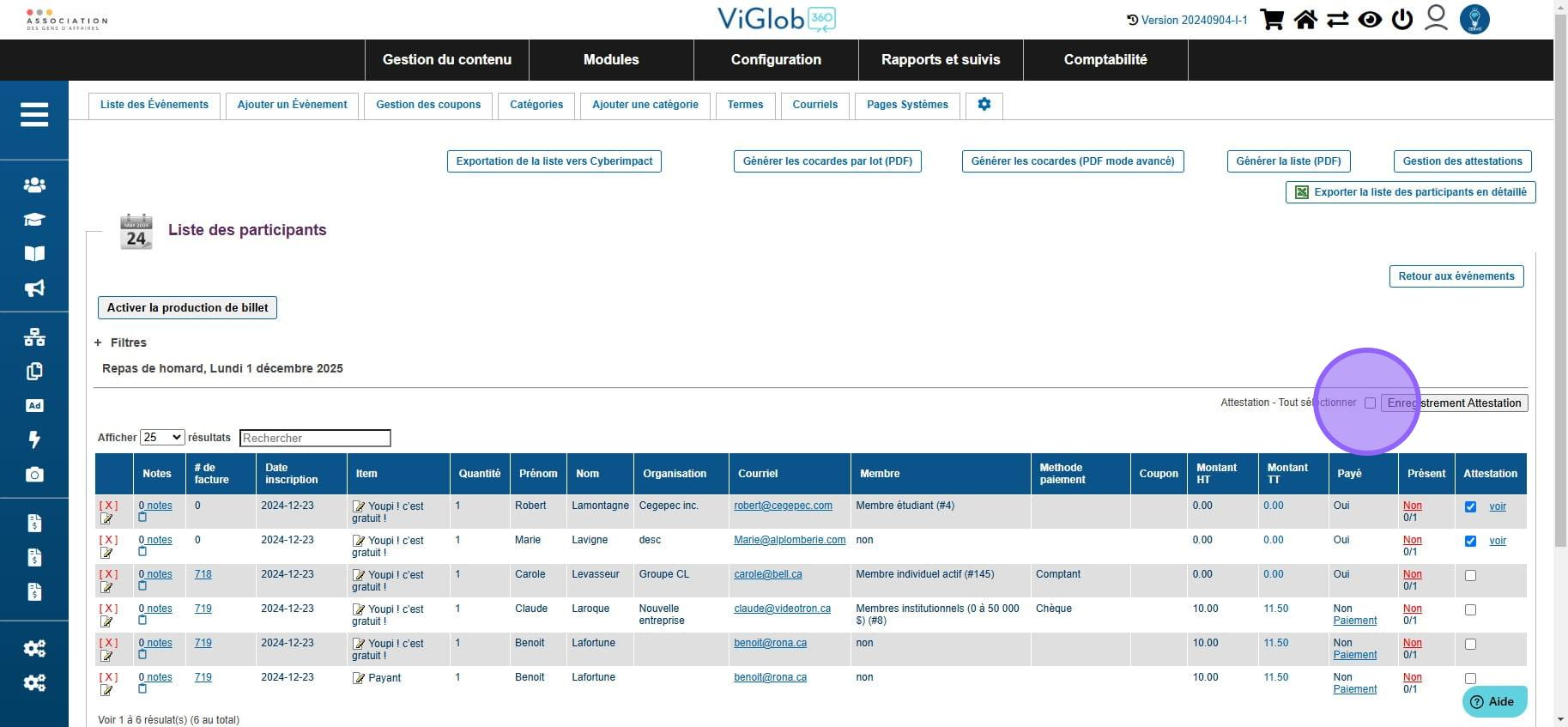Check attestation for Carole Levasseur

1470,575
